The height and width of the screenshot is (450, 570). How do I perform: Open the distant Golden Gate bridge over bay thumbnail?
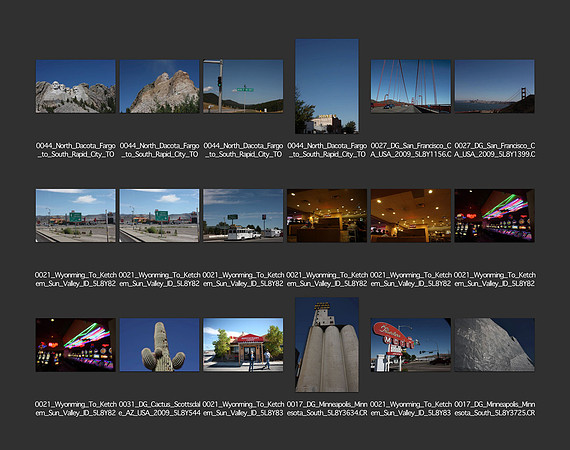pos(495,87)
